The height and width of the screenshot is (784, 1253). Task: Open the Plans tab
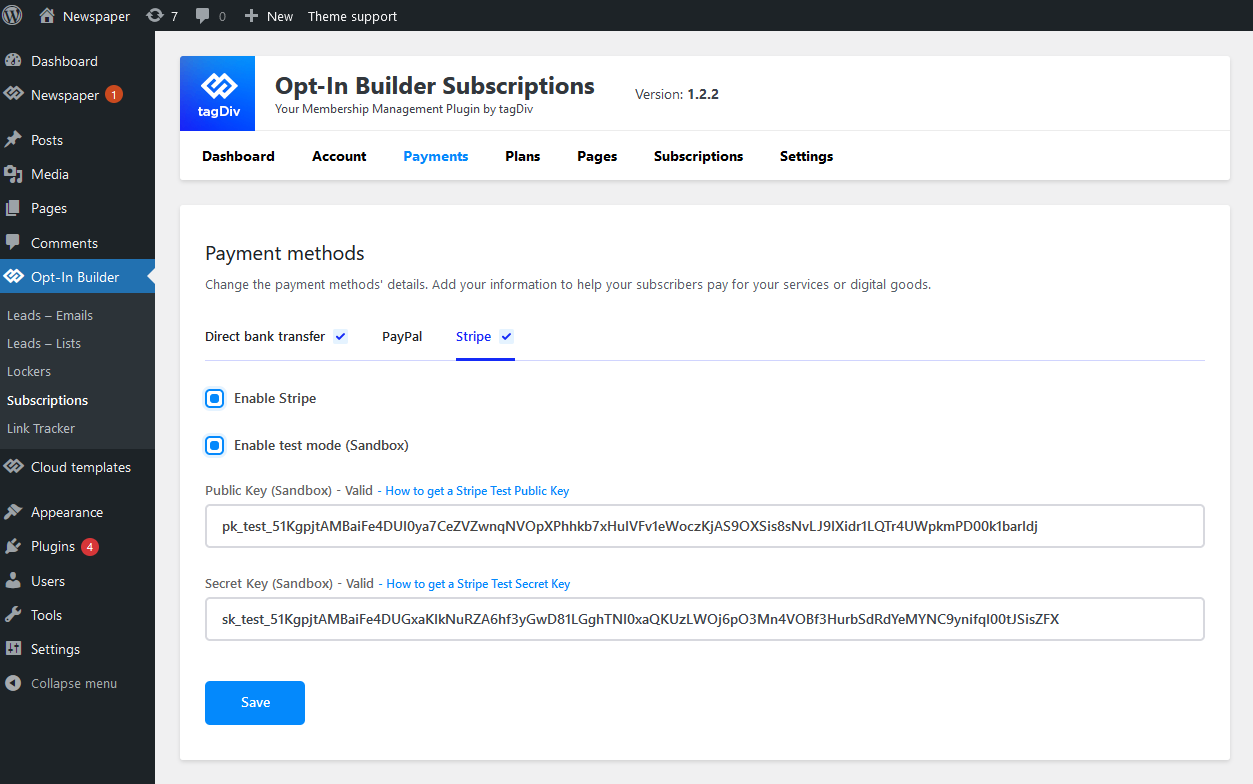523,156
